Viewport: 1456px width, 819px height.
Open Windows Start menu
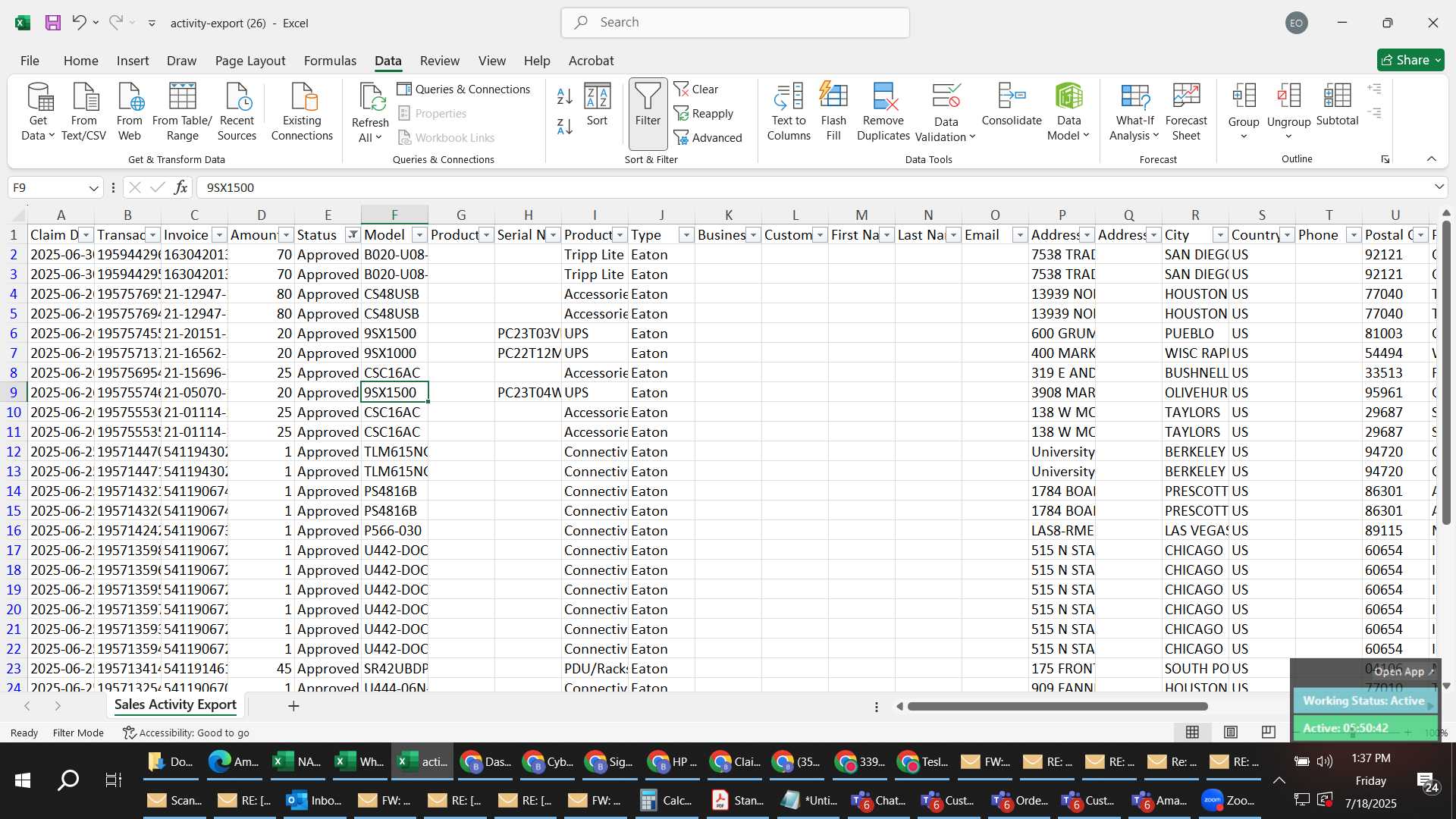click(23, 780)
